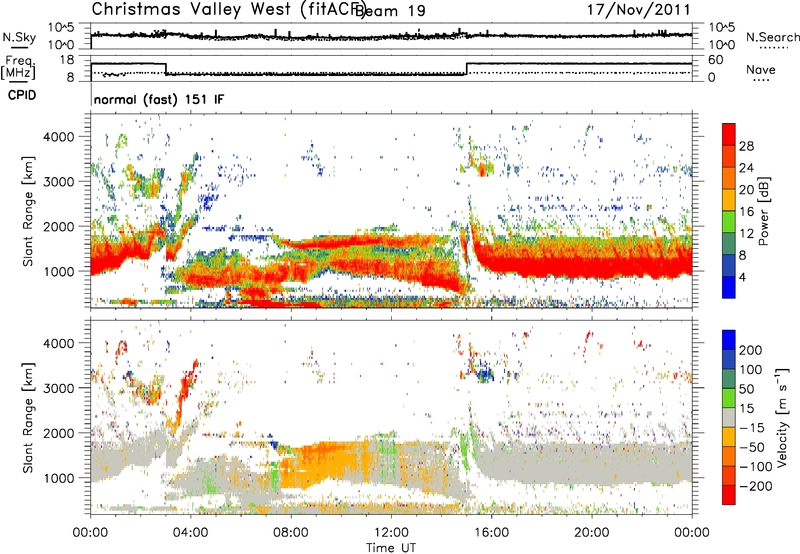This screenshot has width=800, height=554.
Task: Click gray segment of velocity colorbar
Action: pos(729,418)
